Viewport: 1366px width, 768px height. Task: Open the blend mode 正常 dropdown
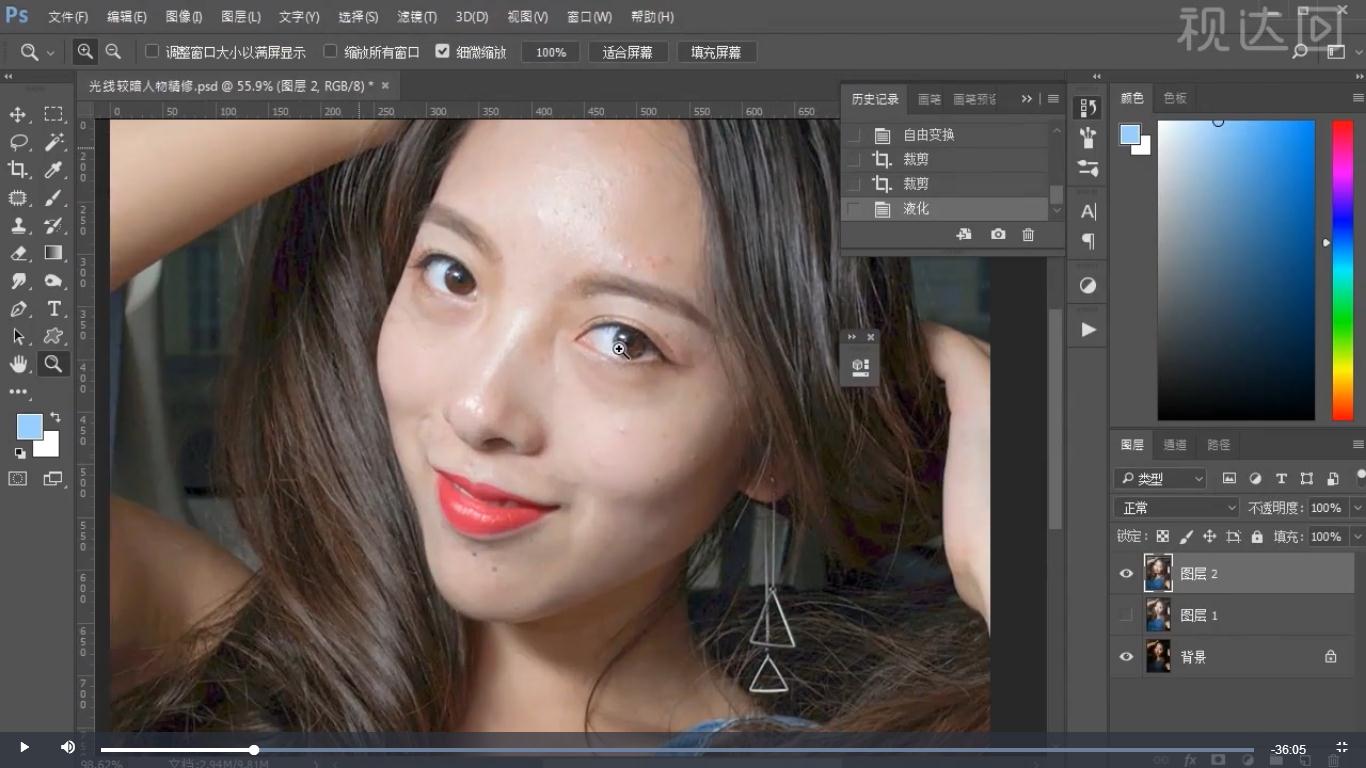pyautogui.click(x=1176, y=508)
